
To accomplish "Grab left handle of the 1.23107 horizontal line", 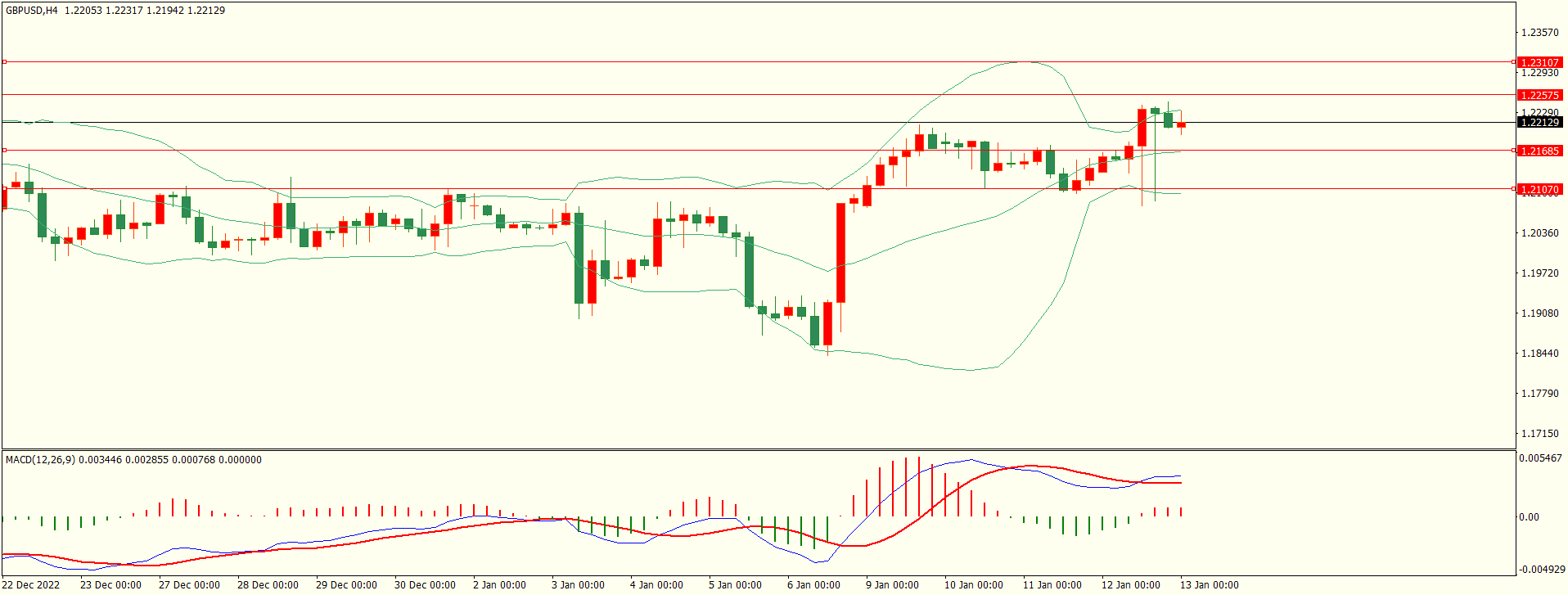I will click(4, 61).
